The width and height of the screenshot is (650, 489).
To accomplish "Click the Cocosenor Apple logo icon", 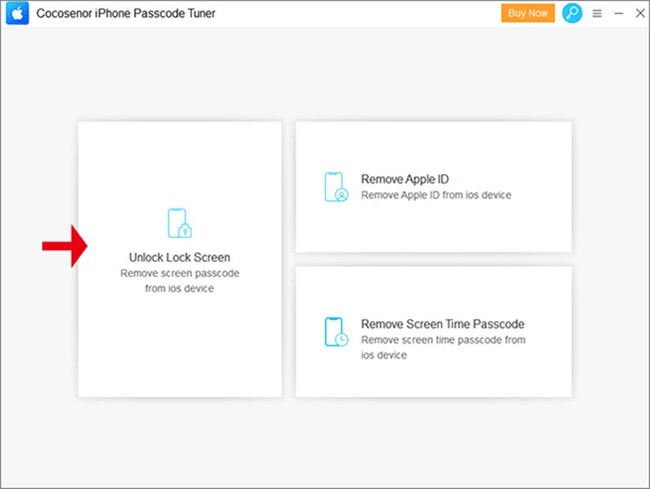I will tap(17, 13).
